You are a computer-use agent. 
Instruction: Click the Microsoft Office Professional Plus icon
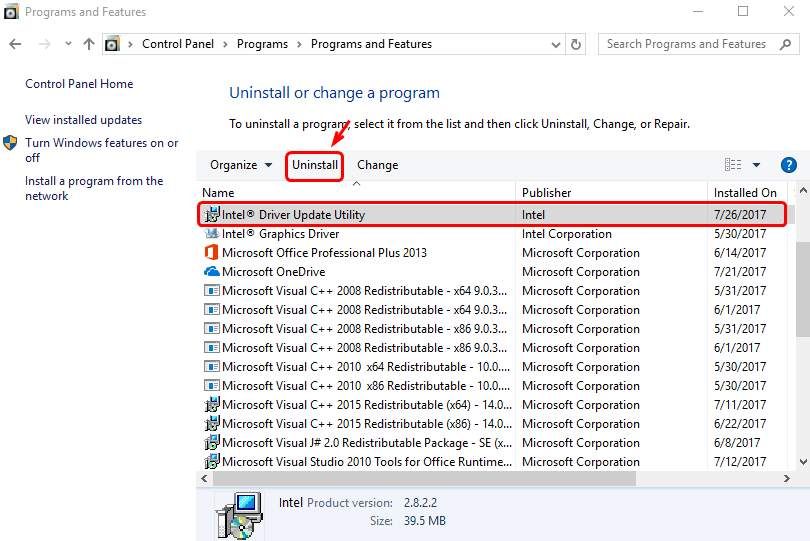point(211,253)
